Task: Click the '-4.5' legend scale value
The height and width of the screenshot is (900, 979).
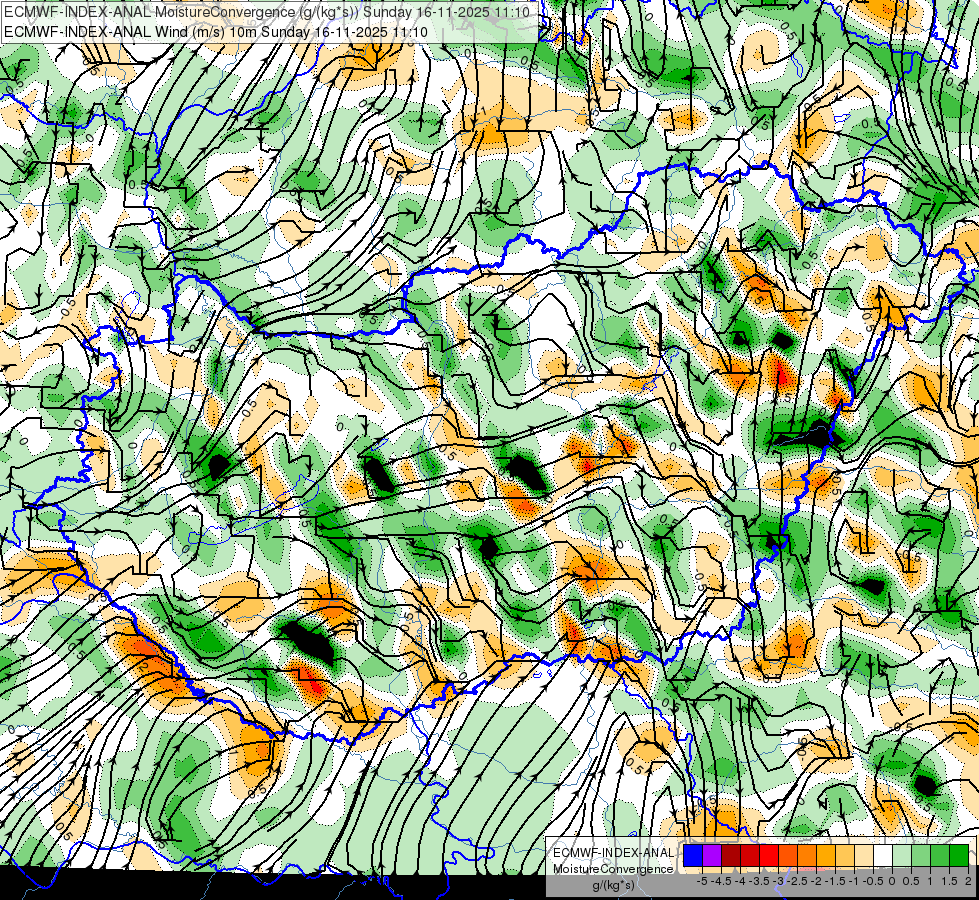Action: pos(721,881)
